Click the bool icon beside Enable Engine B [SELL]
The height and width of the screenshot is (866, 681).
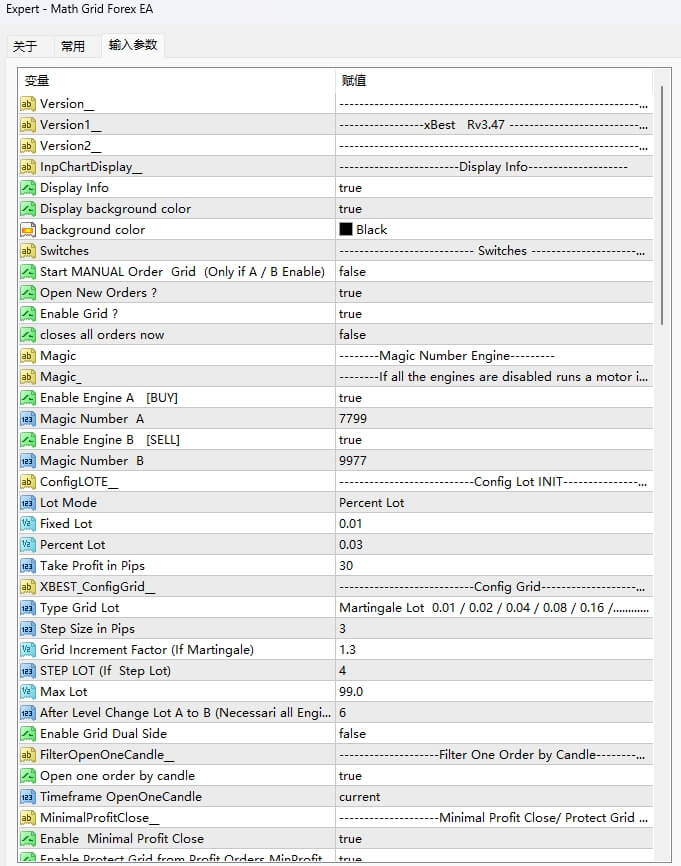[27, 440]
